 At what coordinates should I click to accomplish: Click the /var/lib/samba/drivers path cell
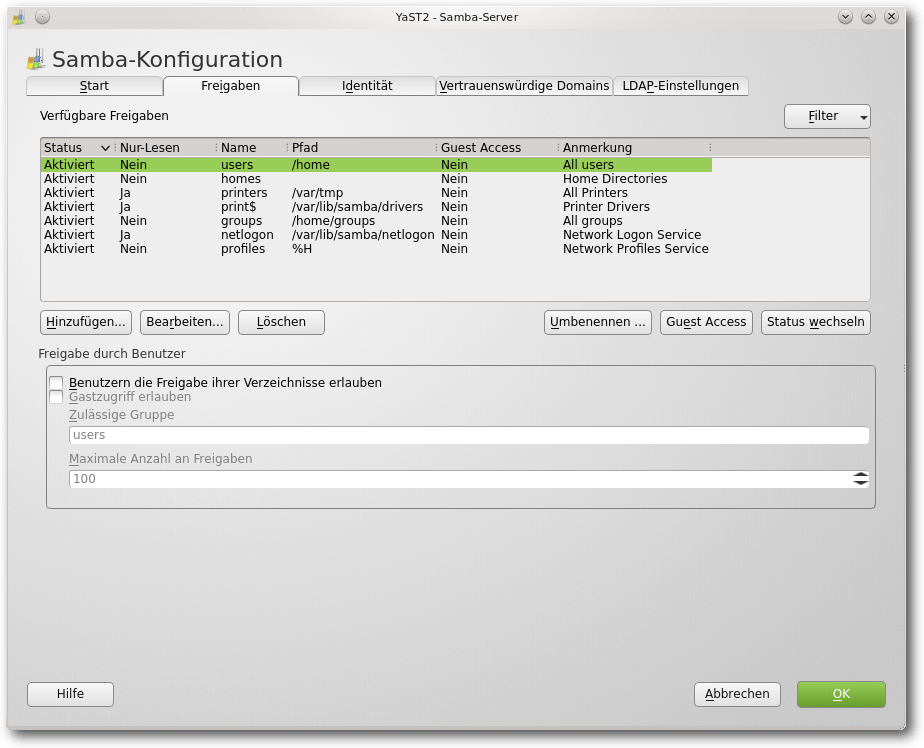click(x=357, y=207)
